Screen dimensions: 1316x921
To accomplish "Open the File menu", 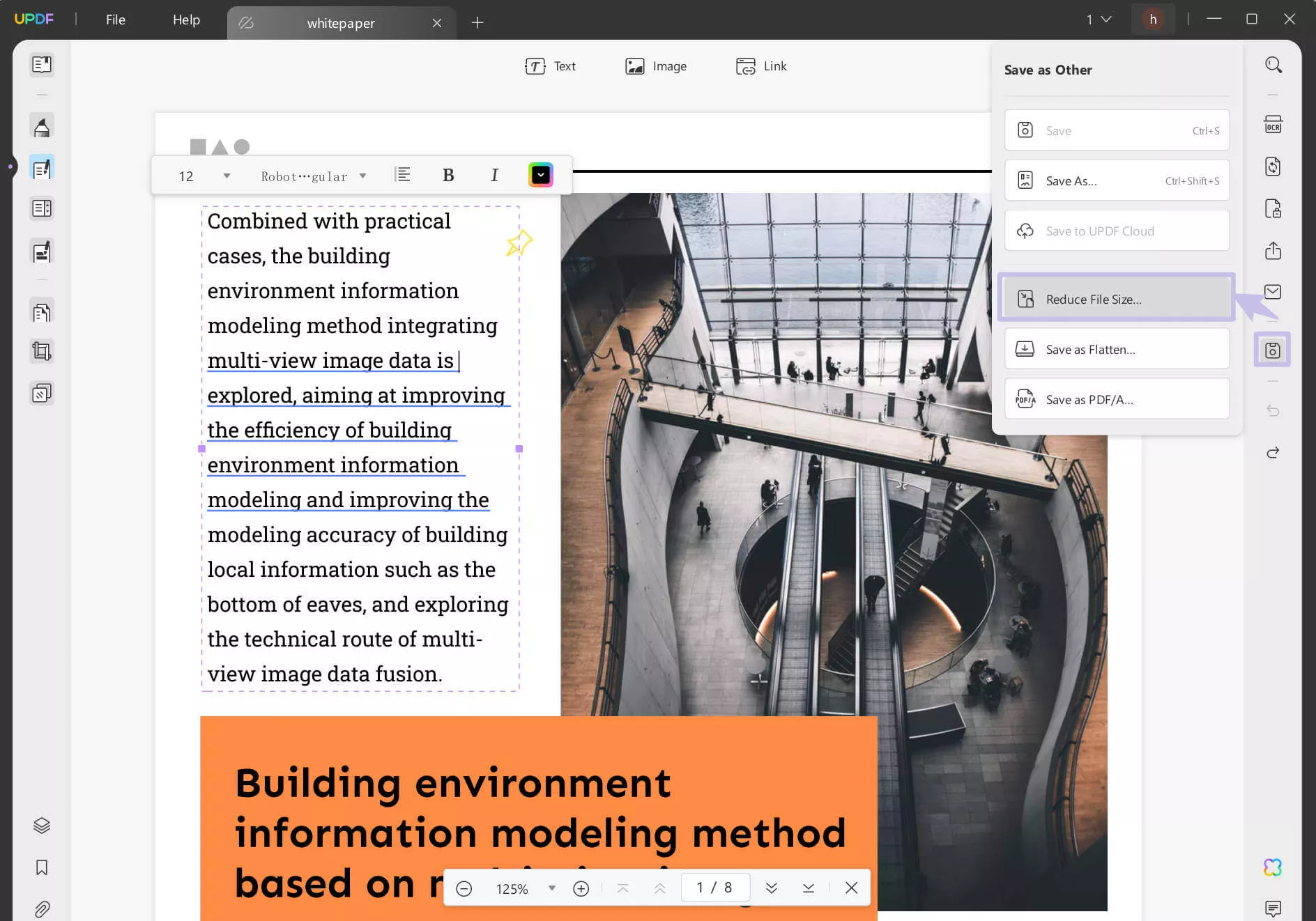I will (x=116, y=20).
